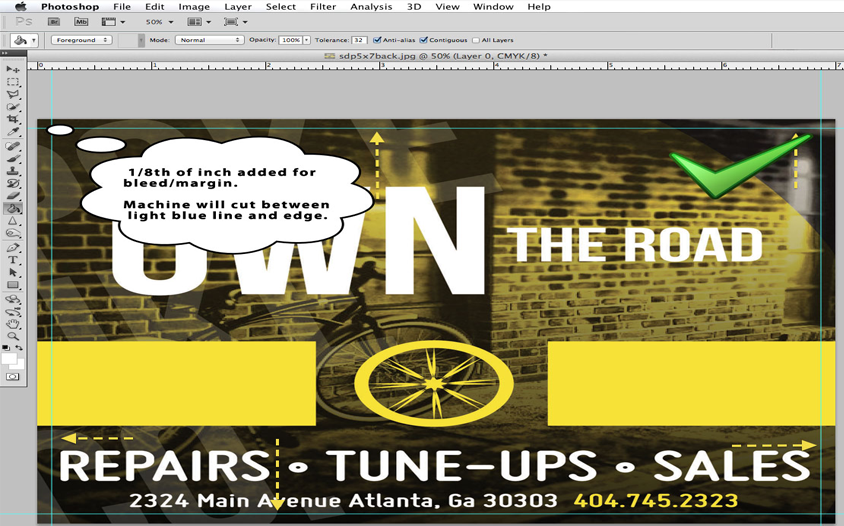The width and height of the screenshot is (844, 526).
Task: Click the Tolerance value field
Action: 359,40
